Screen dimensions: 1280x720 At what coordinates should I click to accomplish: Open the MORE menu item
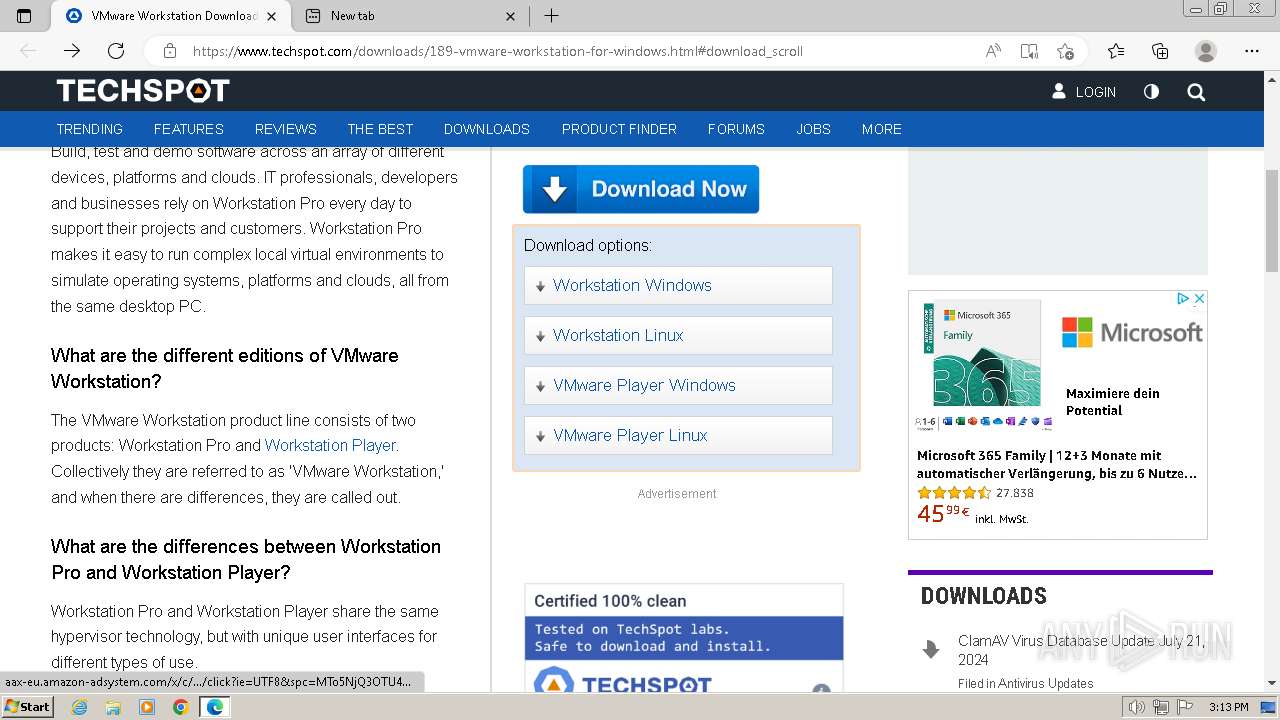click(882, 129)
